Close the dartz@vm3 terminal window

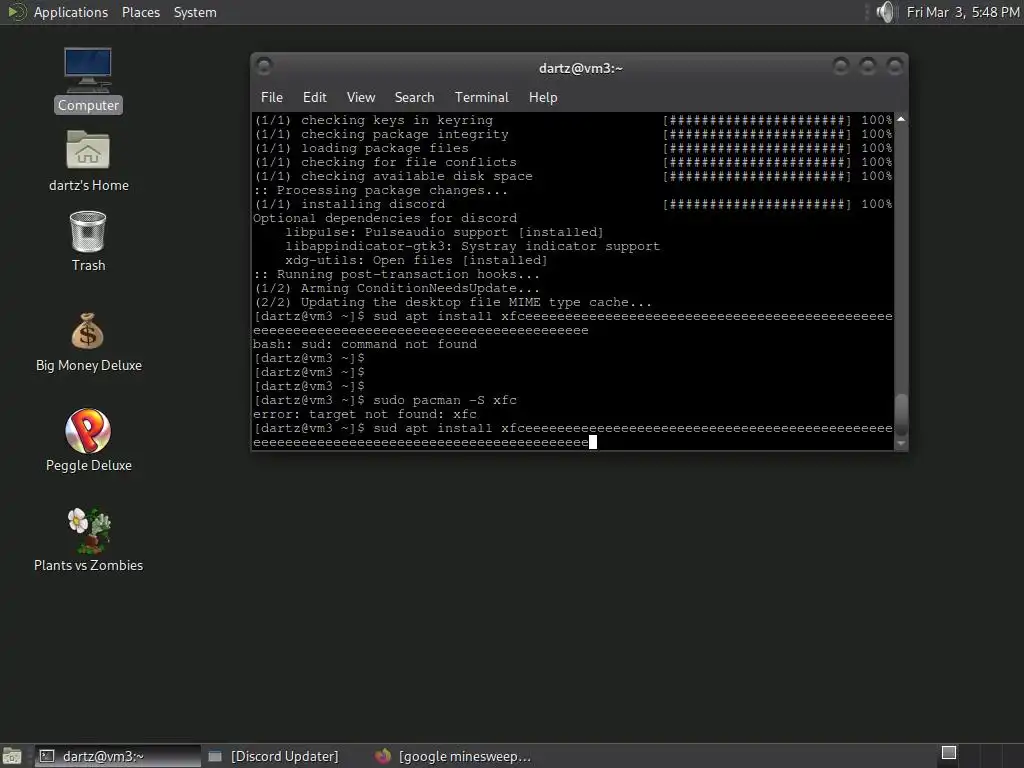coord(895,66)
